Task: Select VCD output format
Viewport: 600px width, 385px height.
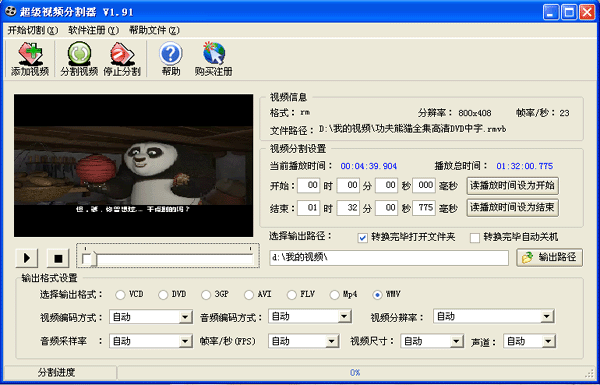Action: (x=120, y=295)
